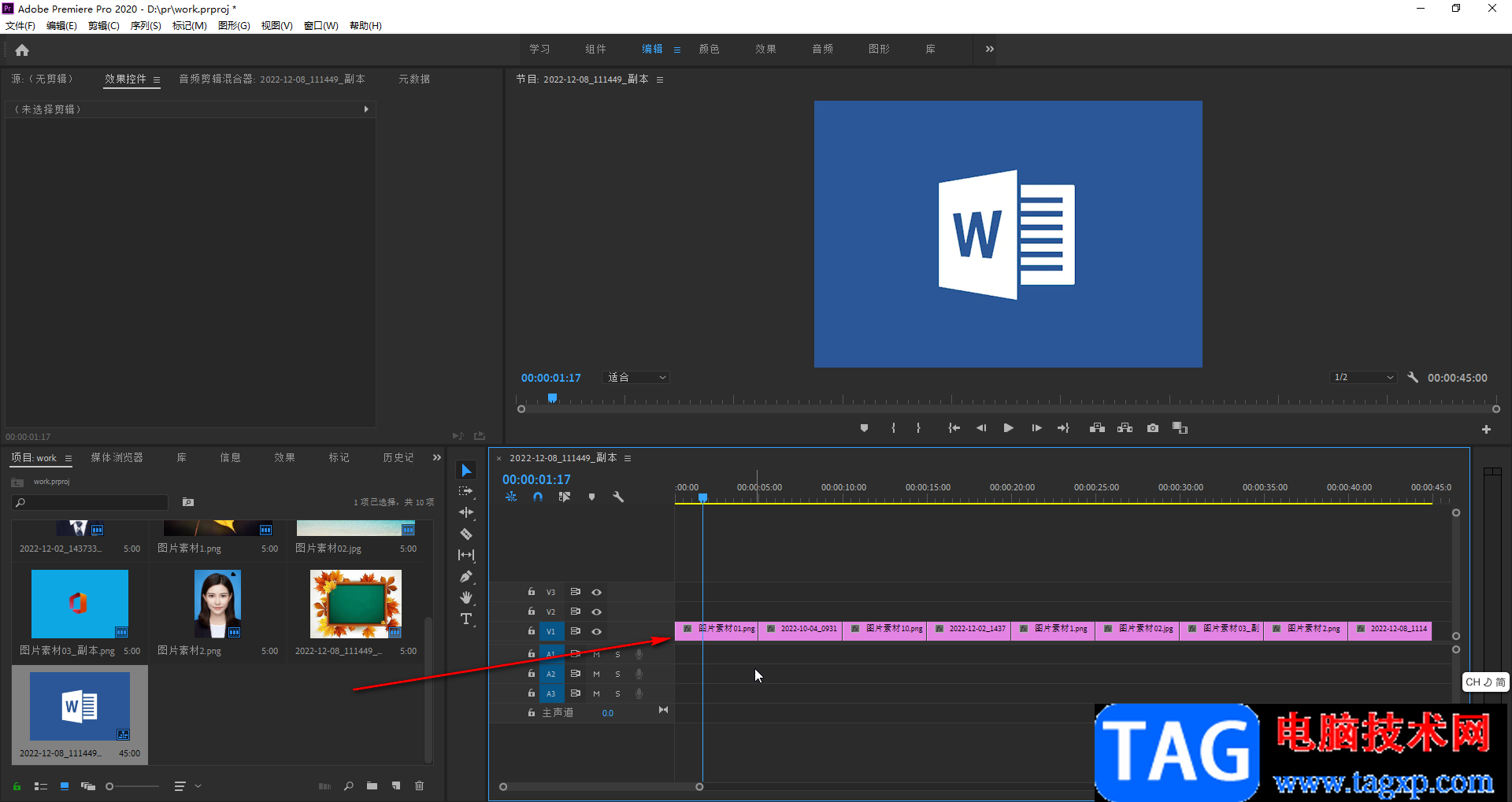Image resolution: width=1512 pixels, height=802 pixels.
Task: Toggle Snap in timeline
Action: (538, 497)
